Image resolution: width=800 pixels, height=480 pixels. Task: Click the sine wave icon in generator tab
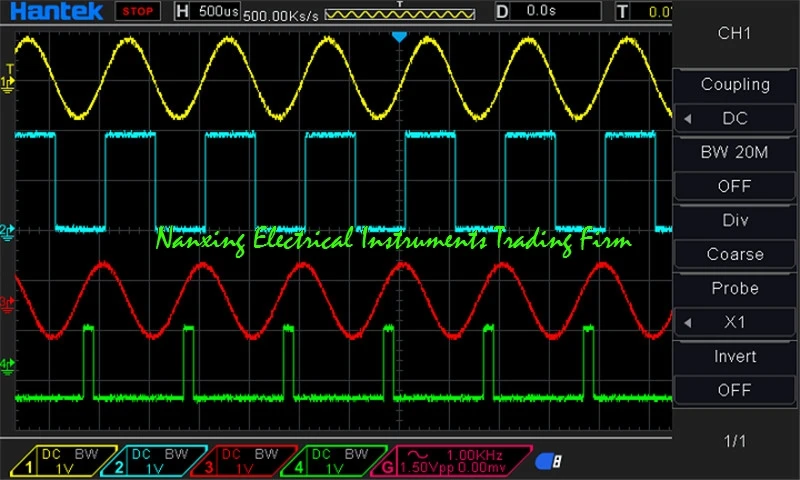(417, 454)
